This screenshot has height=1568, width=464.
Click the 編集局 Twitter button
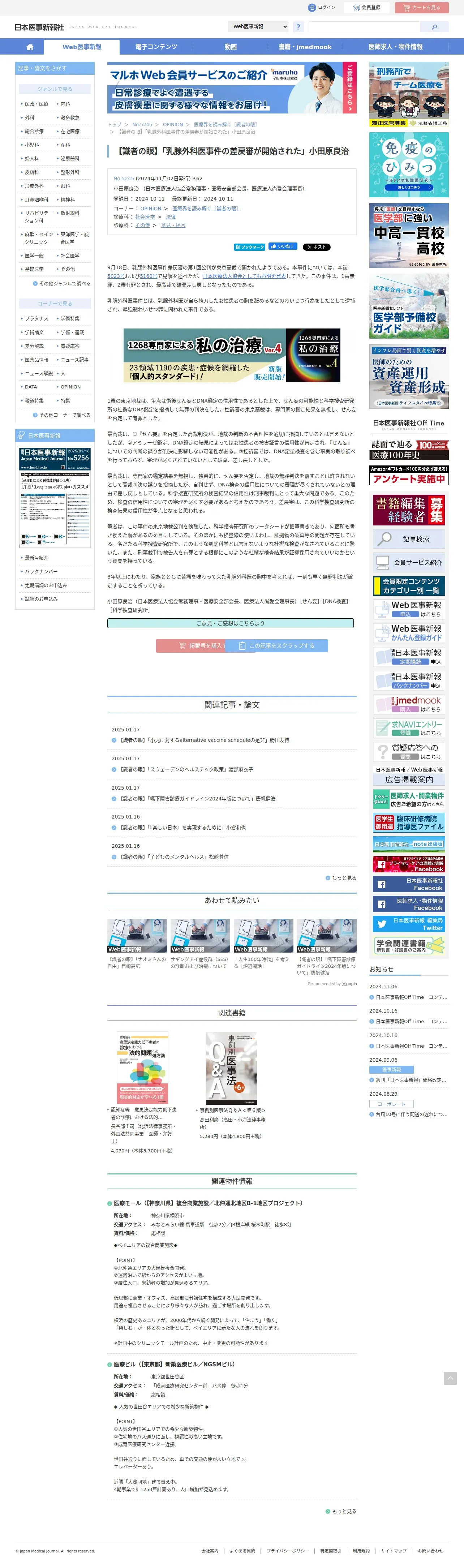(409, 924)
